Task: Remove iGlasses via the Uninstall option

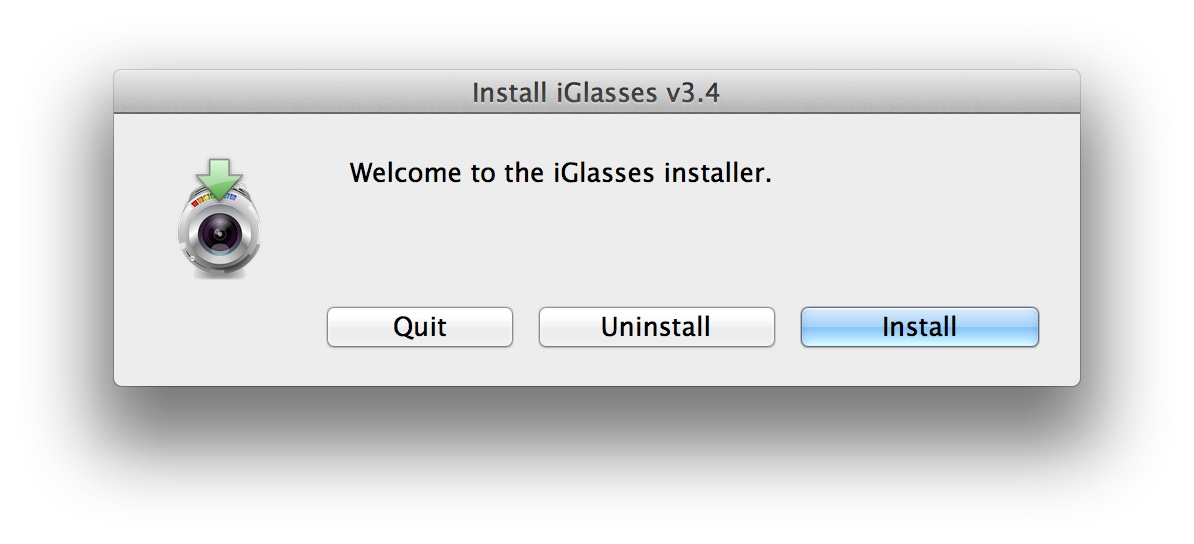Action: click(x=656, y=327)
